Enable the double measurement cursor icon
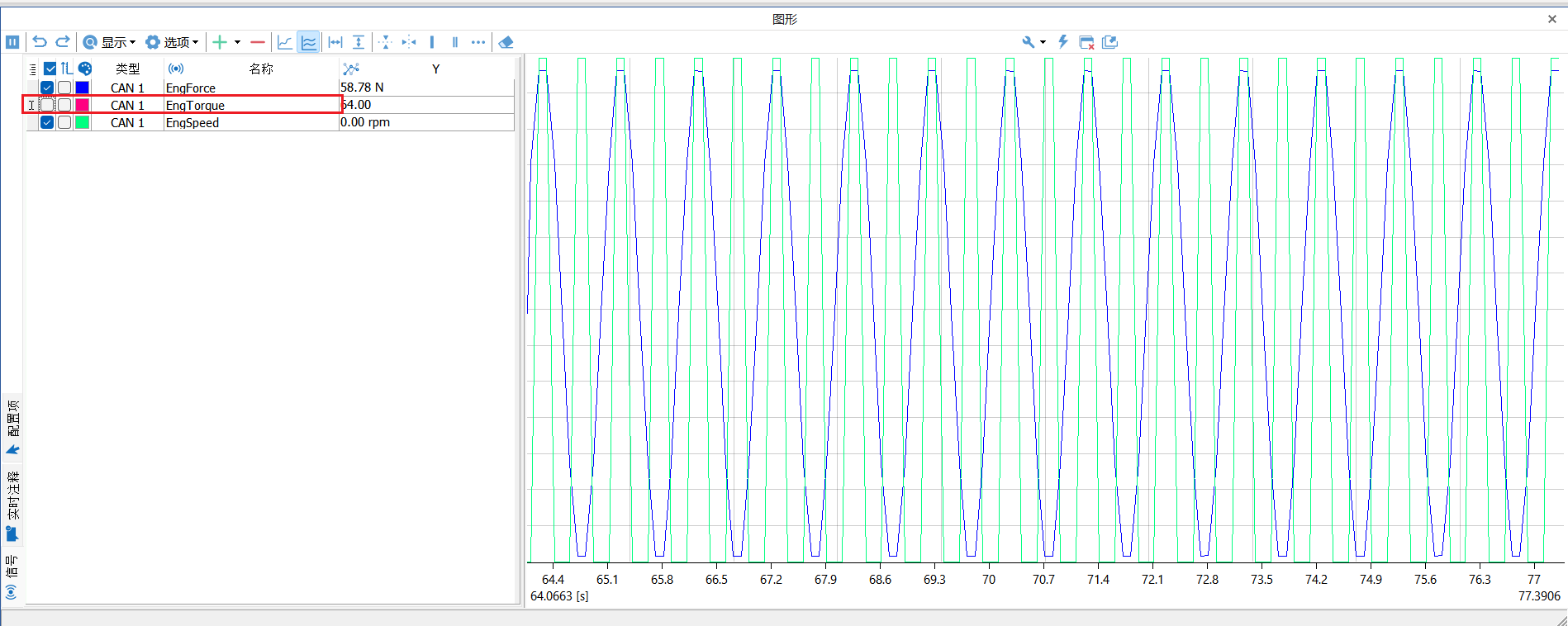Screen dimensions: 1568x626 tap(455, 42)
